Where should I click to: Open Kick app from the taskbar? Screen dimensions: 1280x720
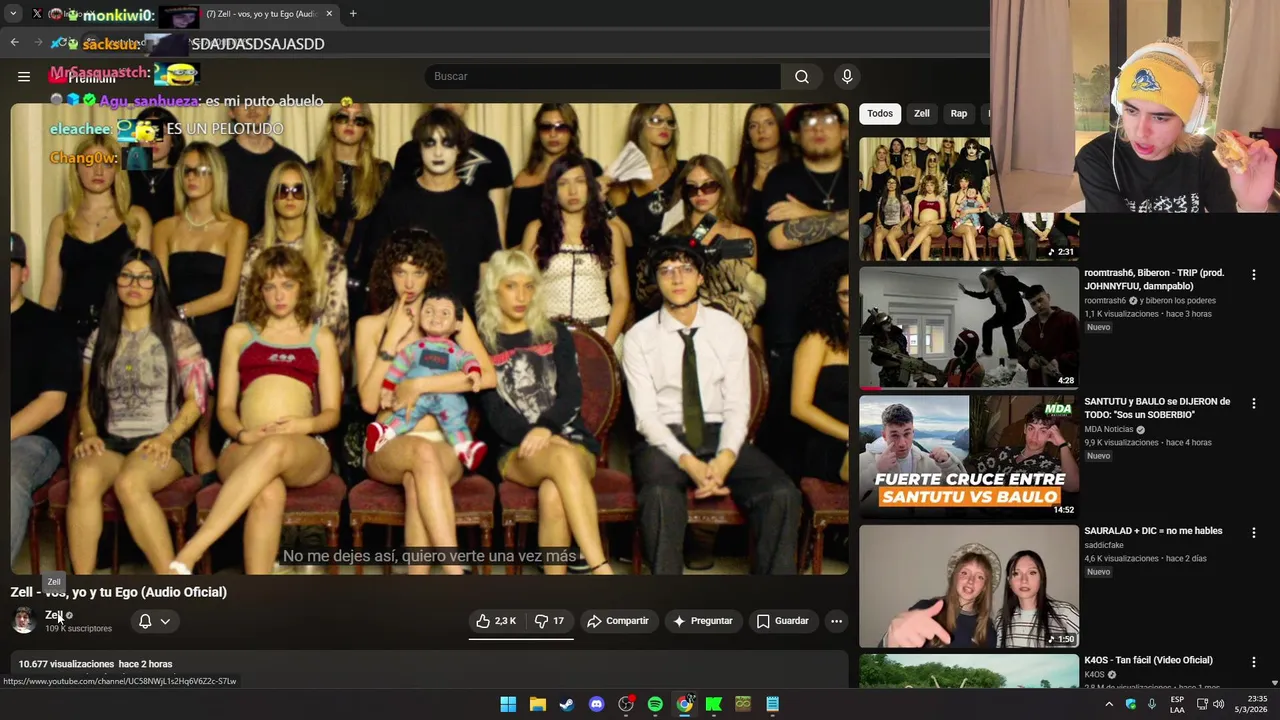click(x=714, y=704)
